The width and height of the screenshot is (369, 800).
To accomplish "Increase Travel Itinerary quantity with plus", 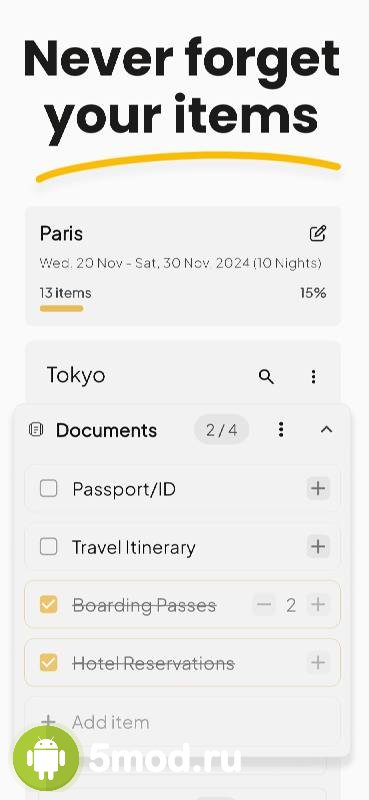I will click(318, 547).
